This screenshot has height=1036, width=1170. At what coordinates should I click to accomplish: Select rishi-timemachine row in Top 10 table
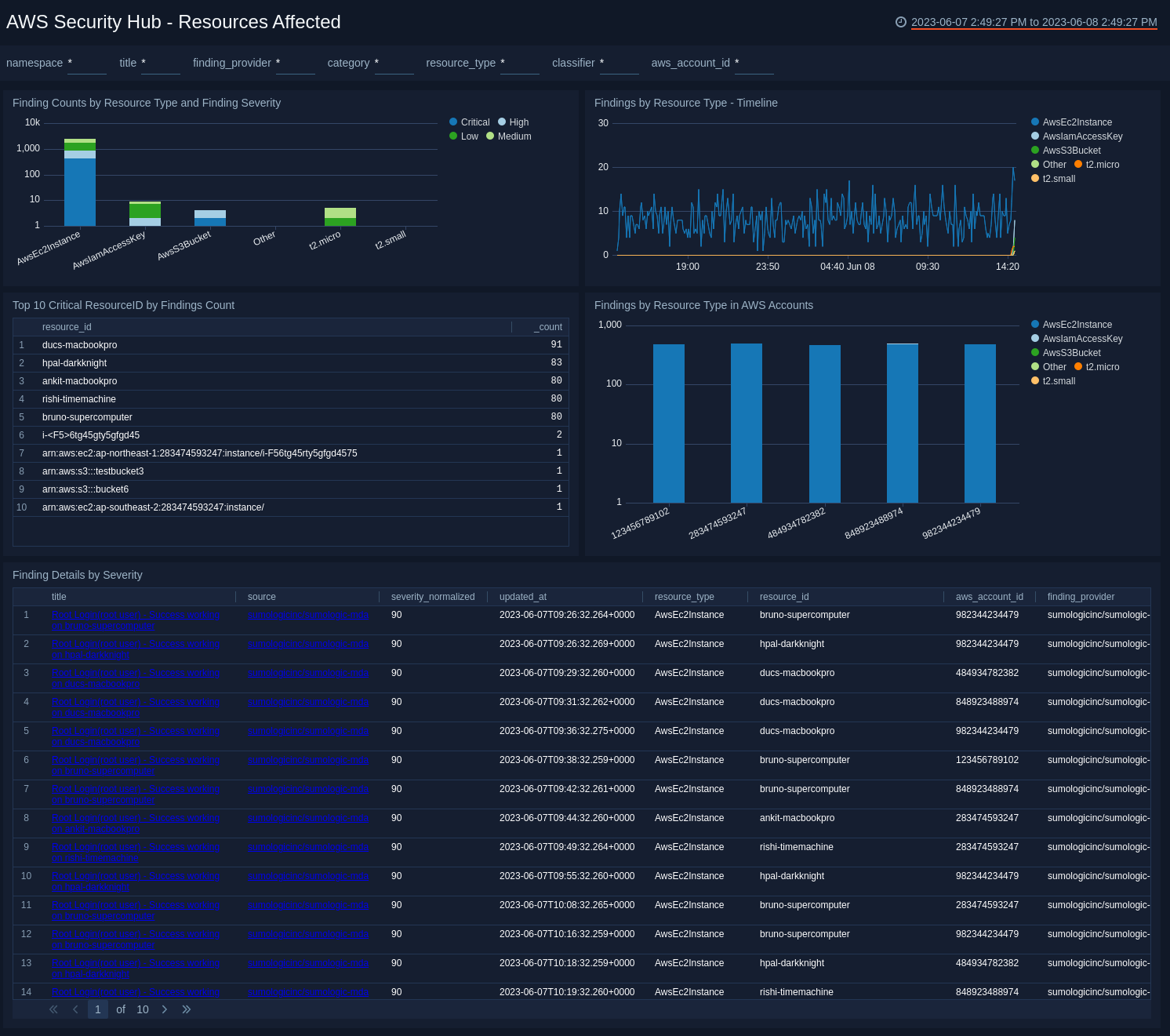coord(291,399)
